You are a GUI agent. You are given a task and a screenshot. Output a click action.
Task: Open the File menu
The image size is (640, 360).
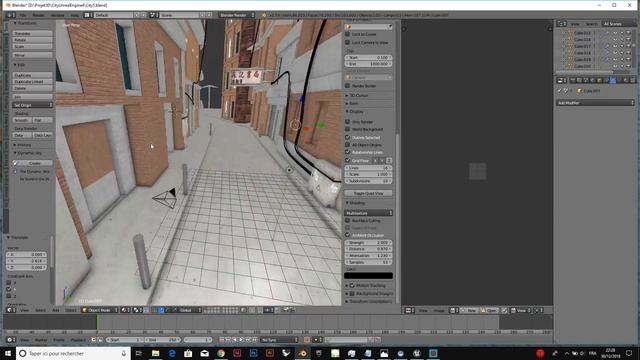point(23,15)
